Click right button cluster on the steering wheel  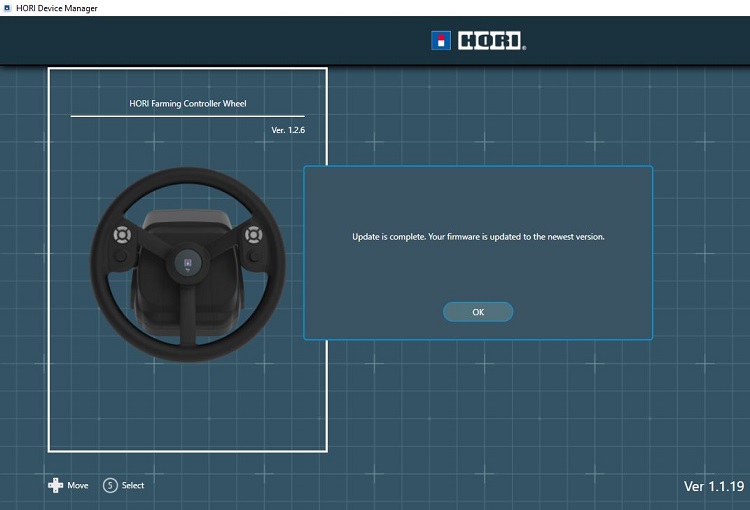point(254,236)
